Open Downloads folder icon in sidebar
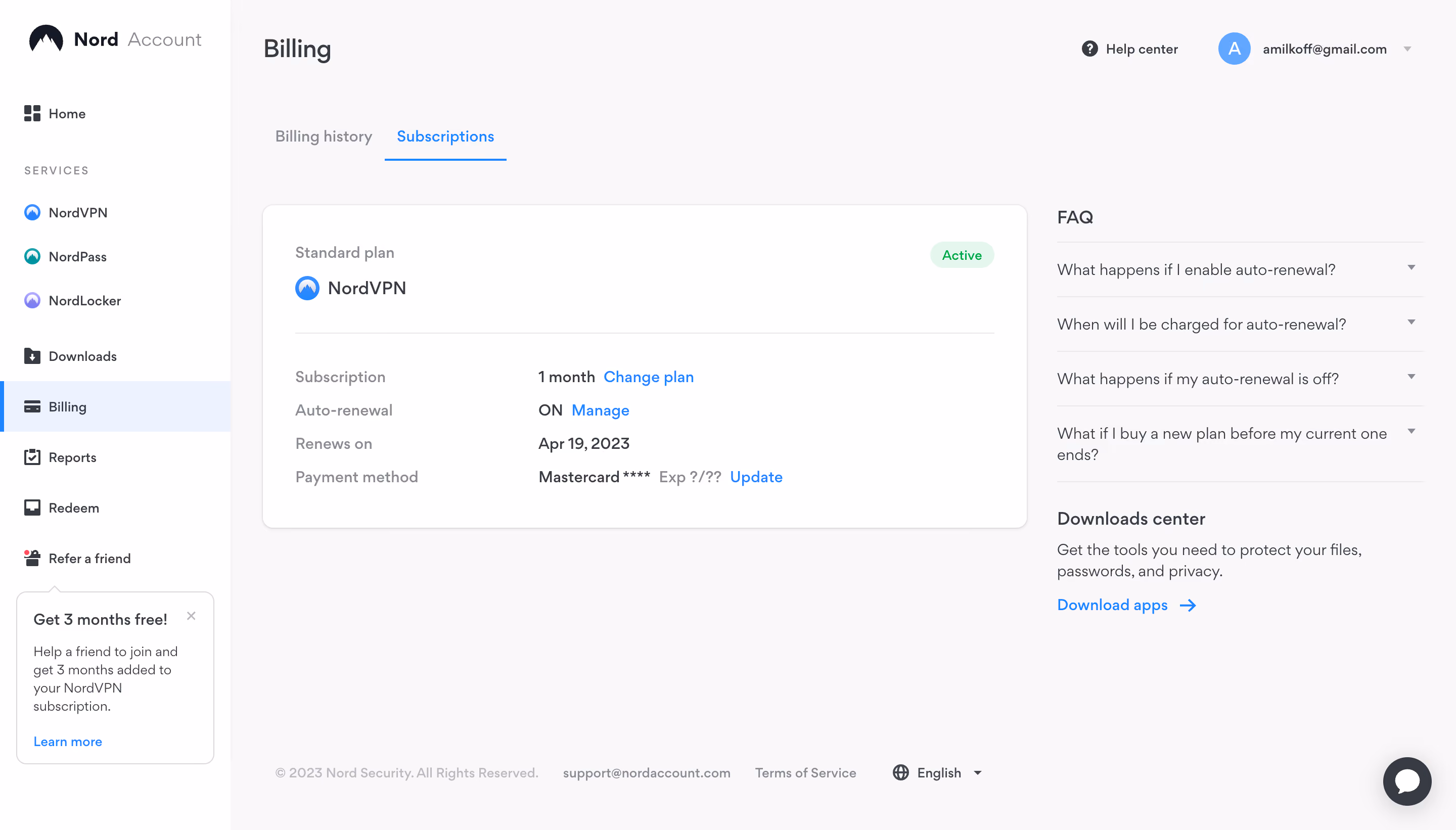 [x=32, y=356]
